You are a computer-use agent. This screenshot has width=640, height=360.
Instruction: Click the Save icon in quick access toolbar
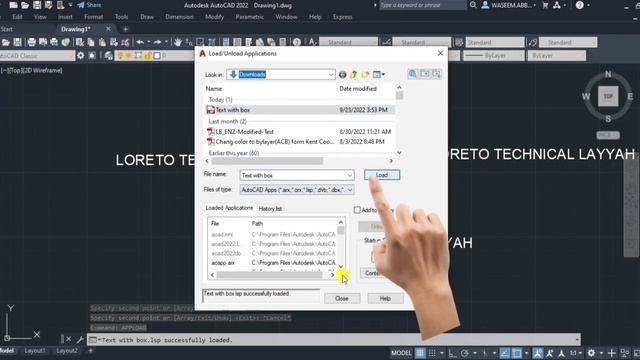[x=37, y=5]
